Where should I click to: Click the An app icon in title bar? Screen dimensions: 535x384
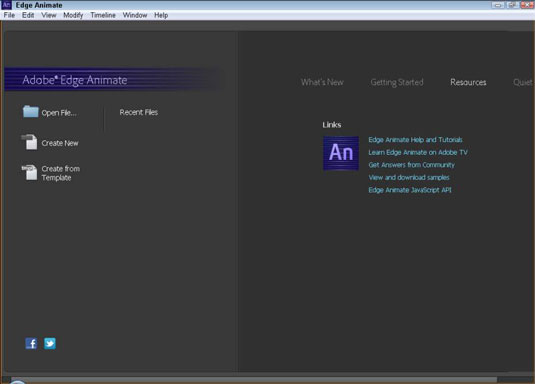tap(6, 5)
